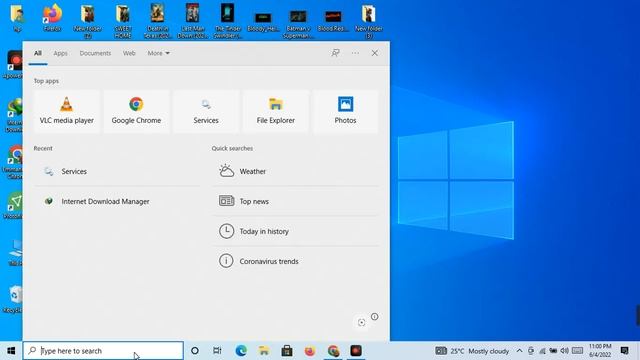Click the network icon in system tray
This screenshot has height=360, width=640.
[542, 351]
